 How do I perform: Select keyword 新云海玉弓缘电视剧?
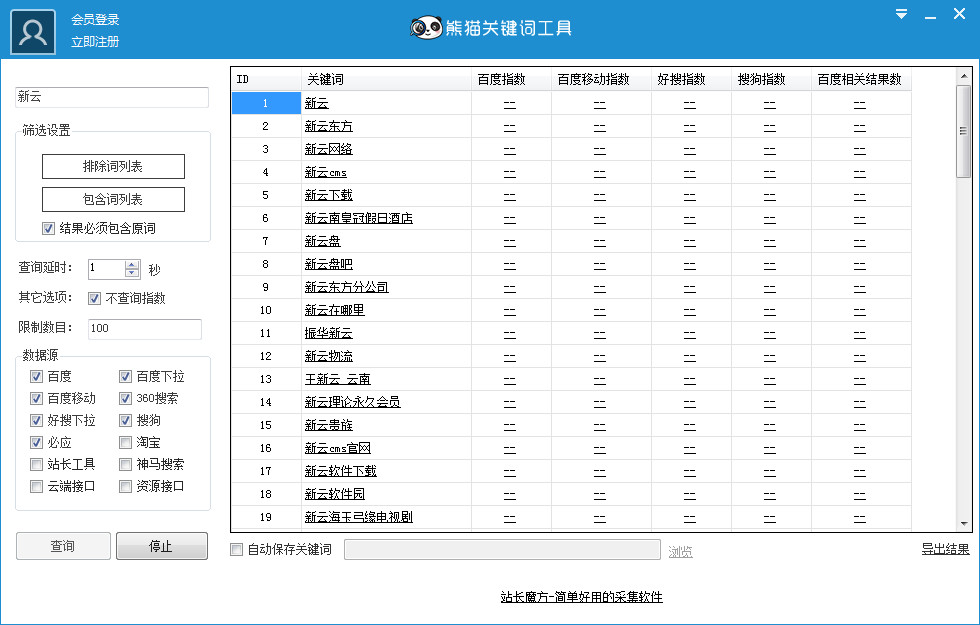pos(359,518)
